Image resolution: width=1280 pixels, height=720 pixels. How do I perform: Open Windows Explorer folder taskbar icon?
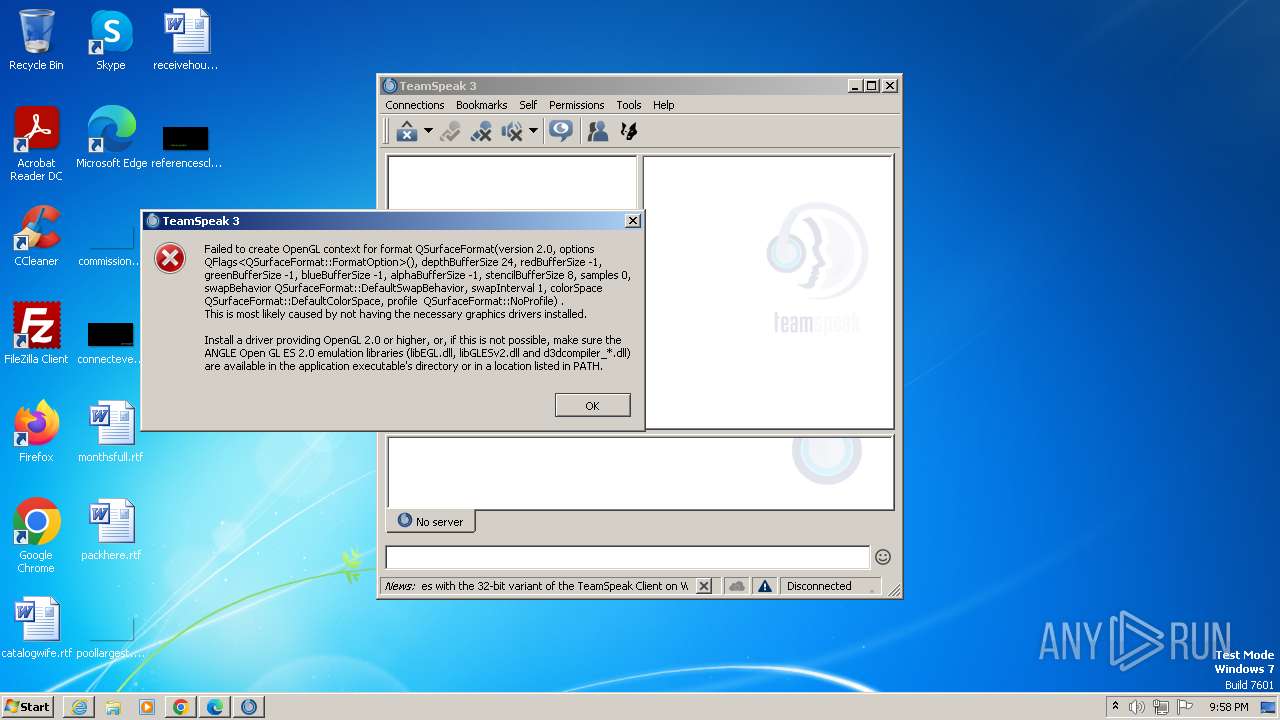(x=113, y=707)
